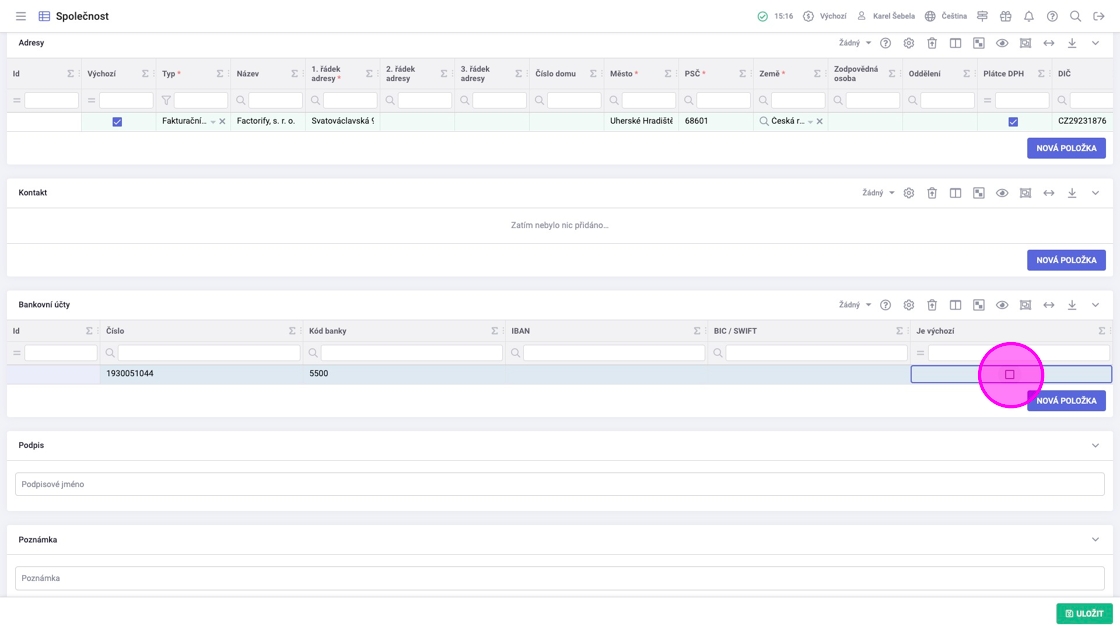The height and width of the screenshot is (630, 1120).
Task: Toggle Adresy visibility eye icon
Action: pos(1002,44)
